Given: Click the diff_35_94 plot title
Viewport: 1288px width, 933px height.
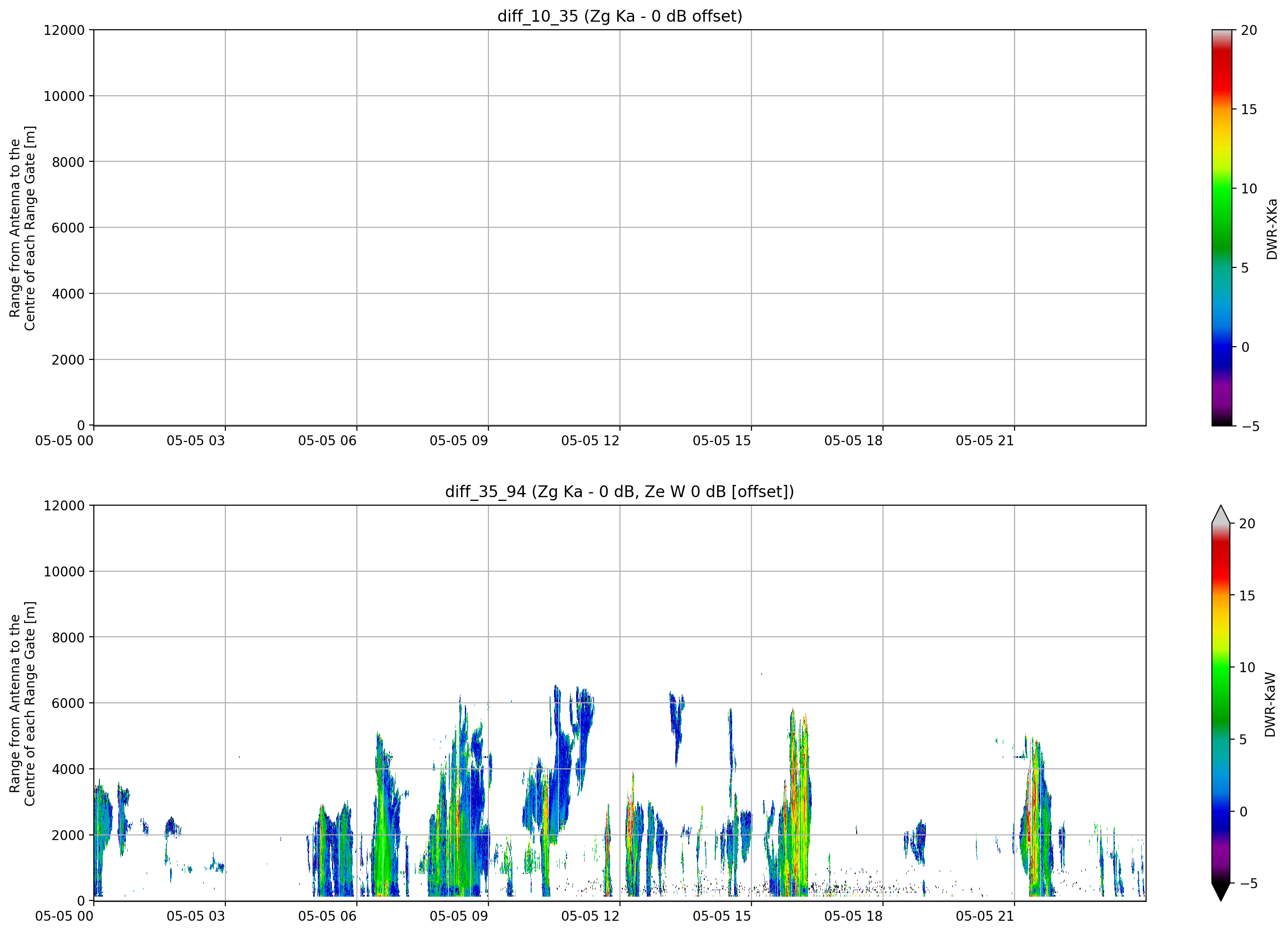Looking at the screenshot, I should tap(619, 491).
